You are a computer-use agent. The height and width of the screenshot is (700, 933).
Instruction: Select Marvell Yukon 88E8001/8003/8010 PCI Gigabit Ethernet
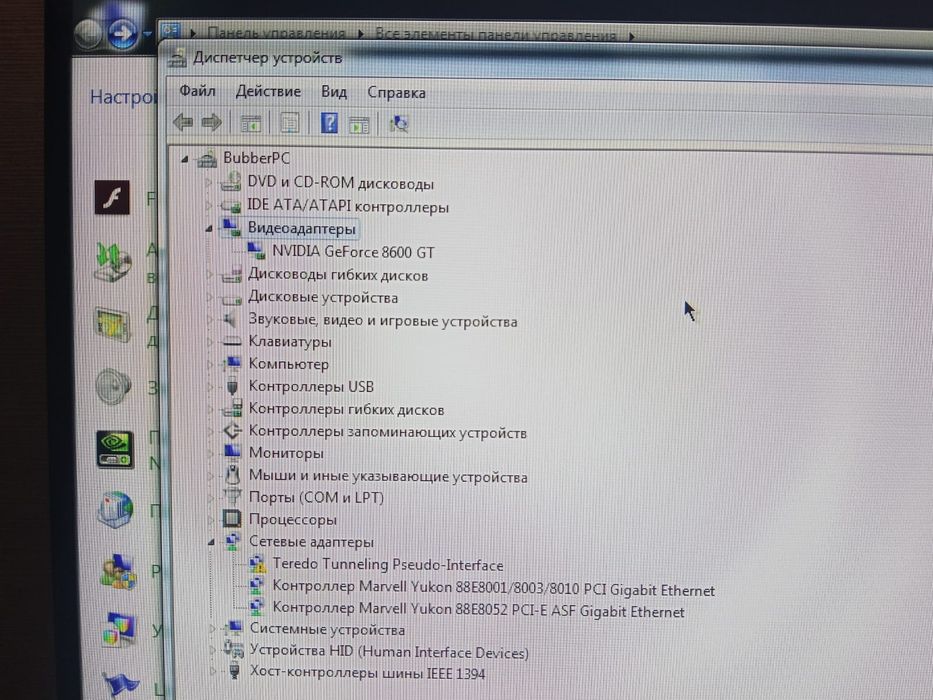coord(494,588)
